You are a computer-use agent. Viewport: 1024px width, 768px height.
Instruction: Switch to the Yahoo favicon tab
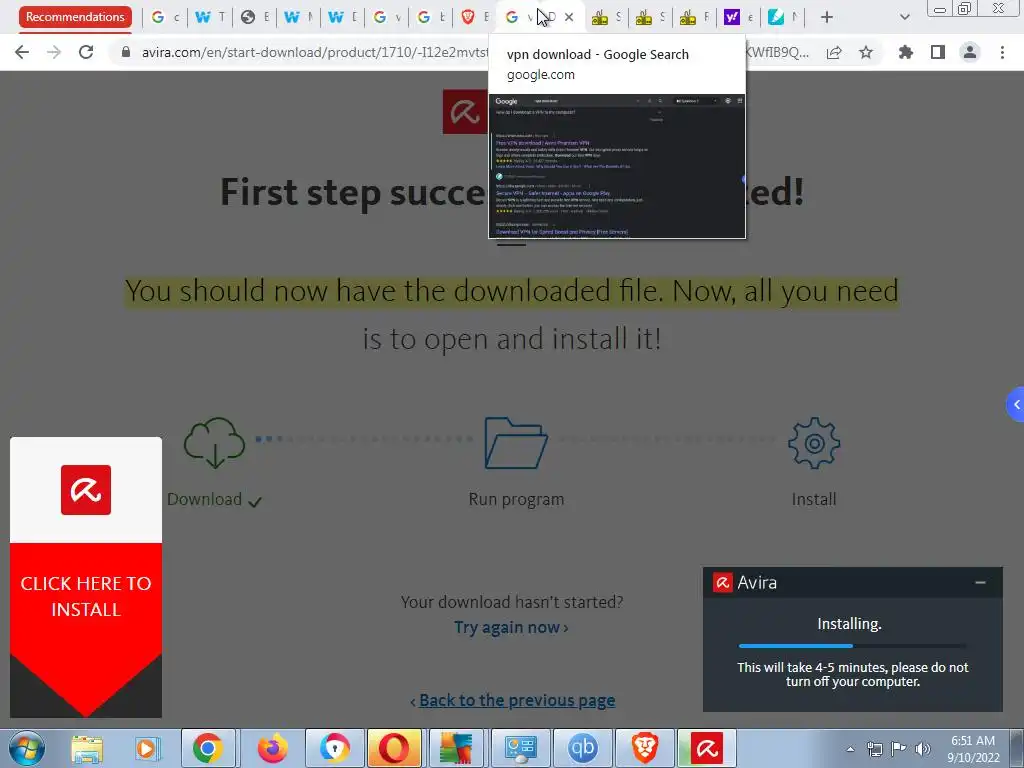point(732,17)
